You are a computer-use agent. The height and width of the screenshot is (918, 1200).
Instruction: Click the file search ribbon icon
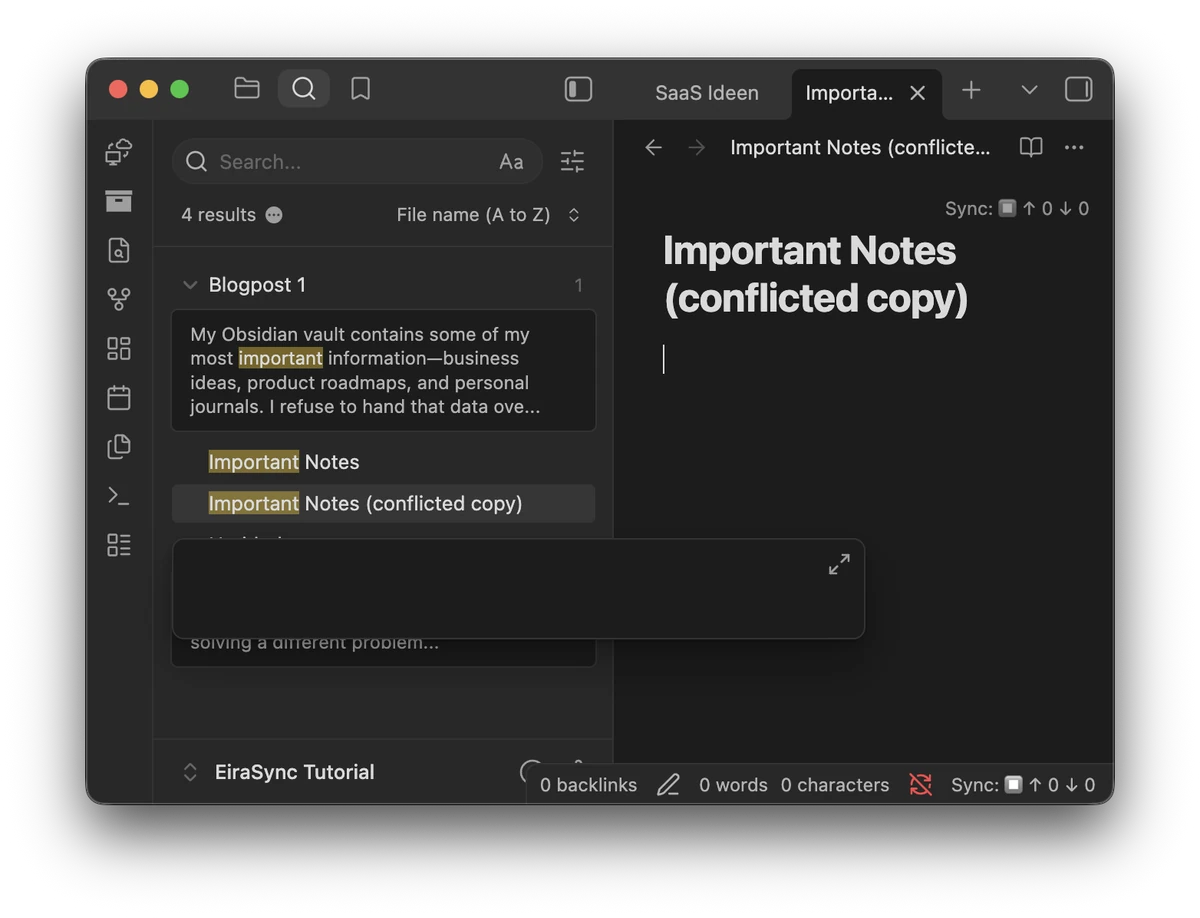tap(119, 250)
